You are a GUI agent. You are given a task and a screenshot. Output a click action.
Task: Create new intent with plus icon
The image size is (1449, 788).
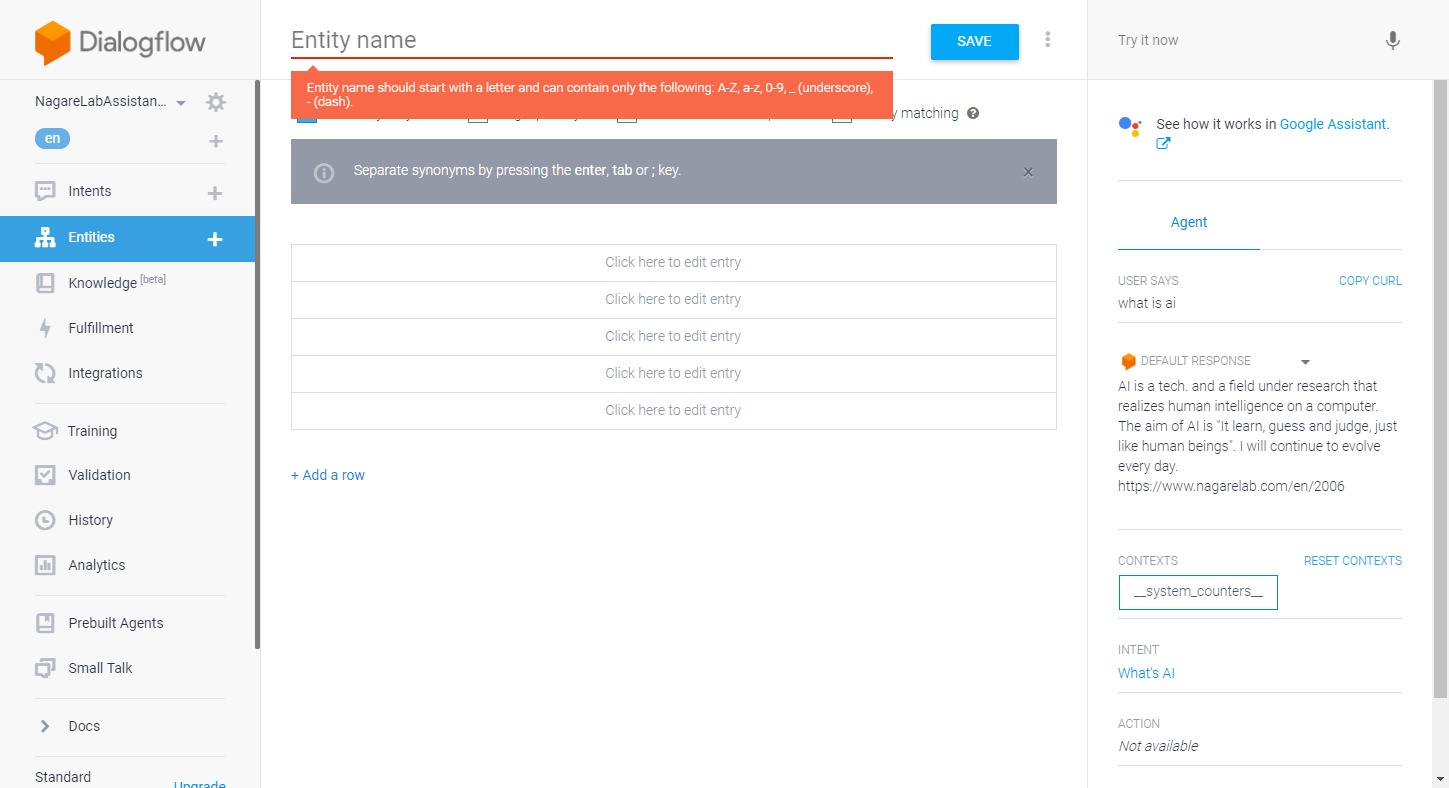(214, 193)
